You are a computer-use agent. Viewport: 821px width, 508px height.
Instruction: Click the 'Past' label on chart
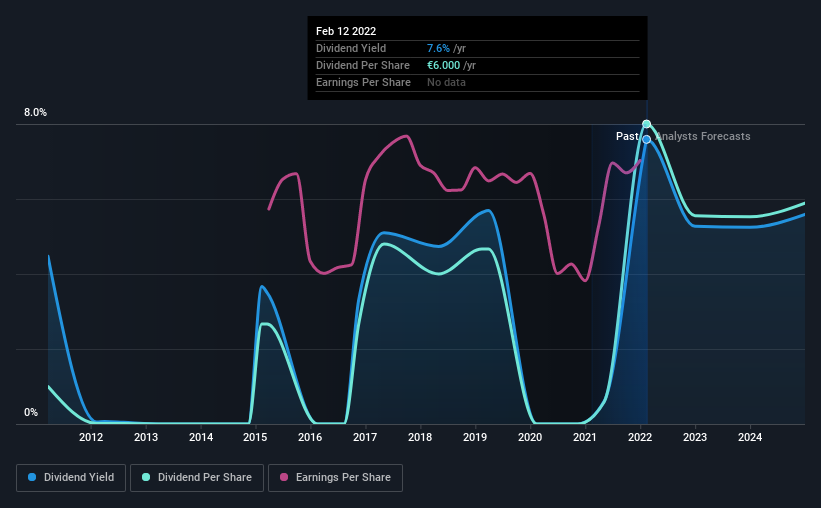627,136
